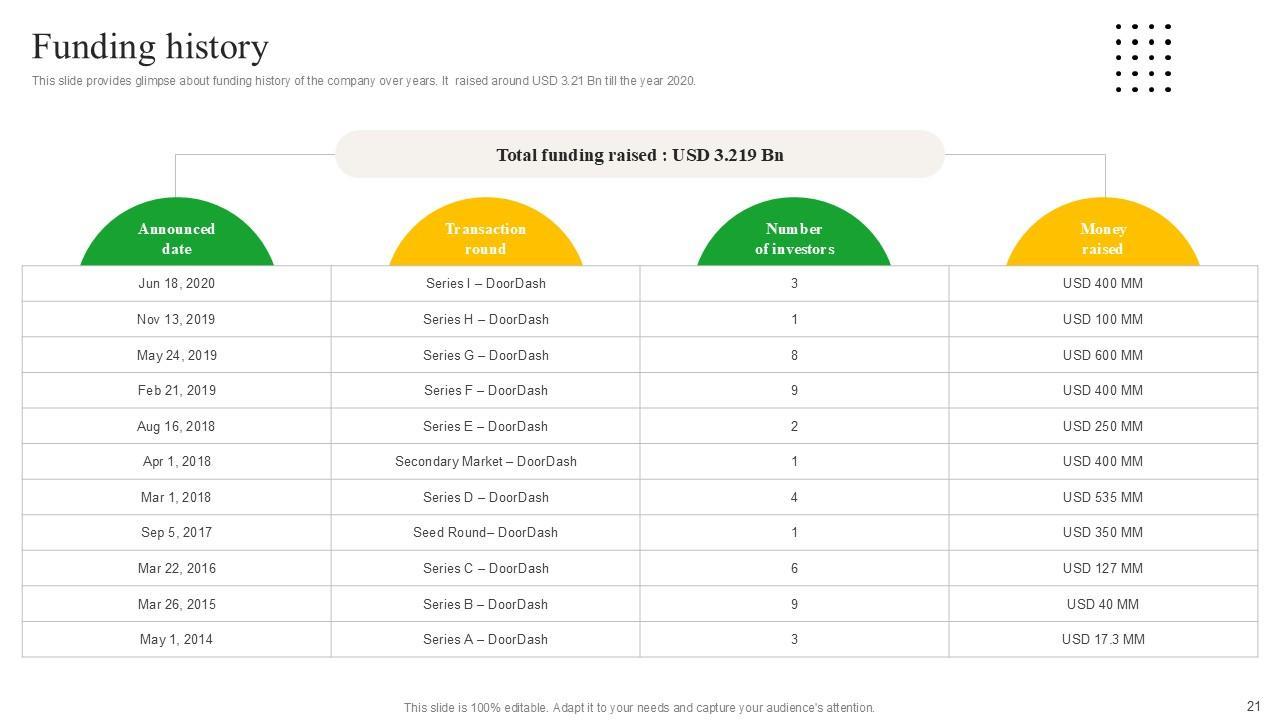Click the Jun 18, 2020 date cell

[177, 284]
